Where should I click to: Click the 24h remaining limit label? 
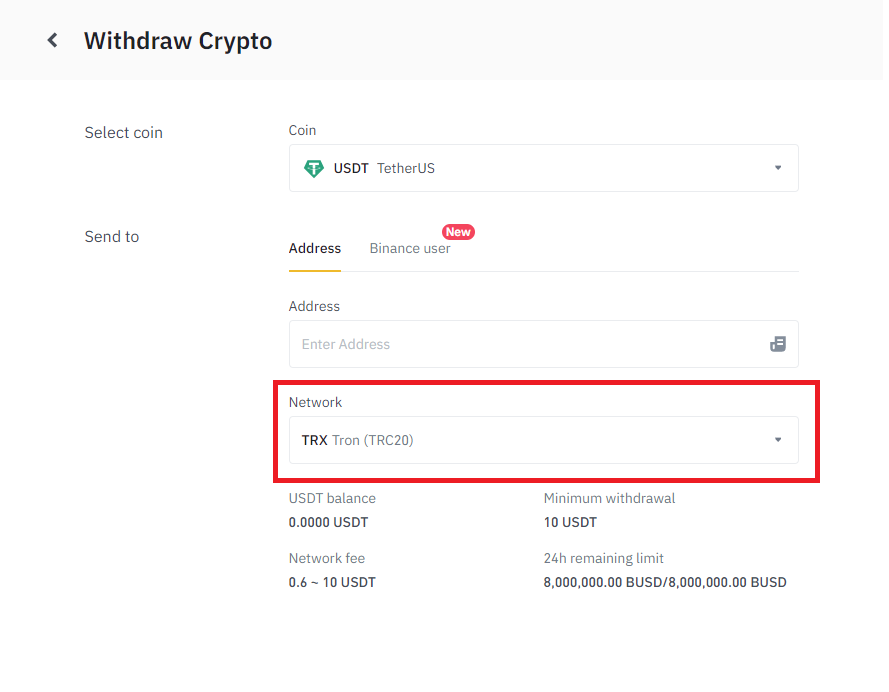(x=603, y=558)
